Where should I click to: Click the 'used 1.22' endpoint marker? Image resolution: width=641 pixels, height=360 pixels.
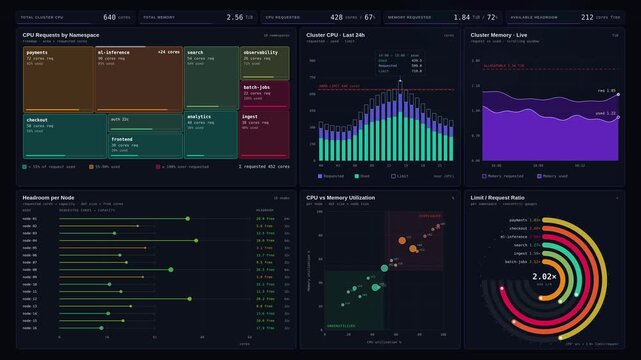pos(618,117)
